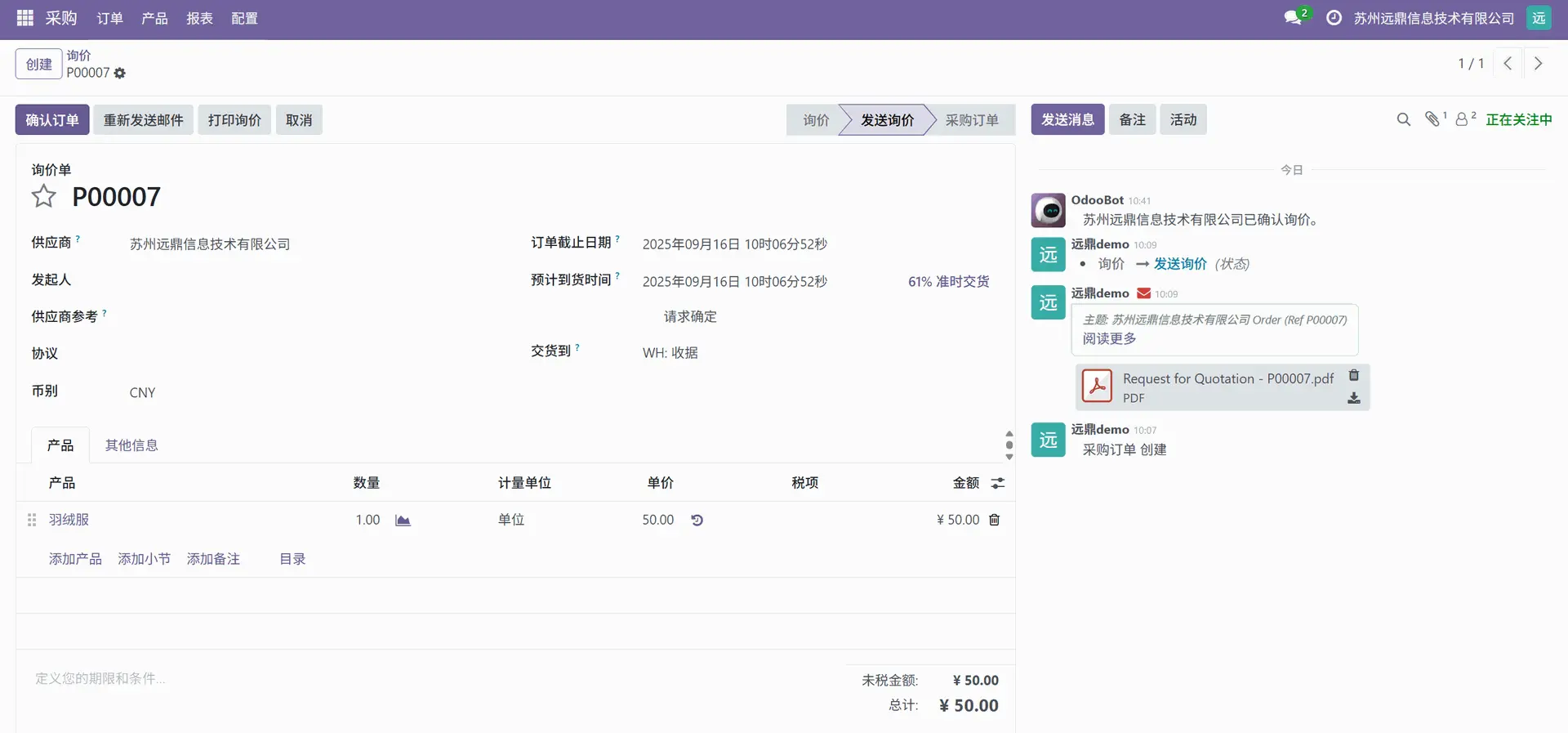Select the 采购订单 status stage
1568x733 pixels.
click(x=971, y=120)
